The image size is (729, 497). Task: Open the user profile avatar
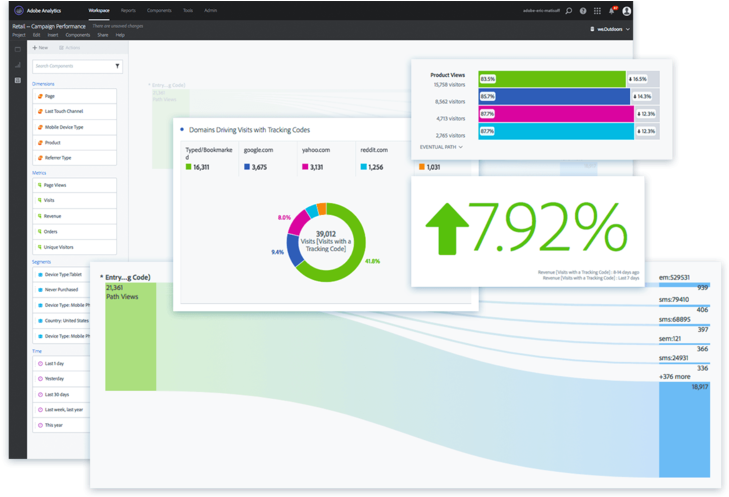pos(627,11)
